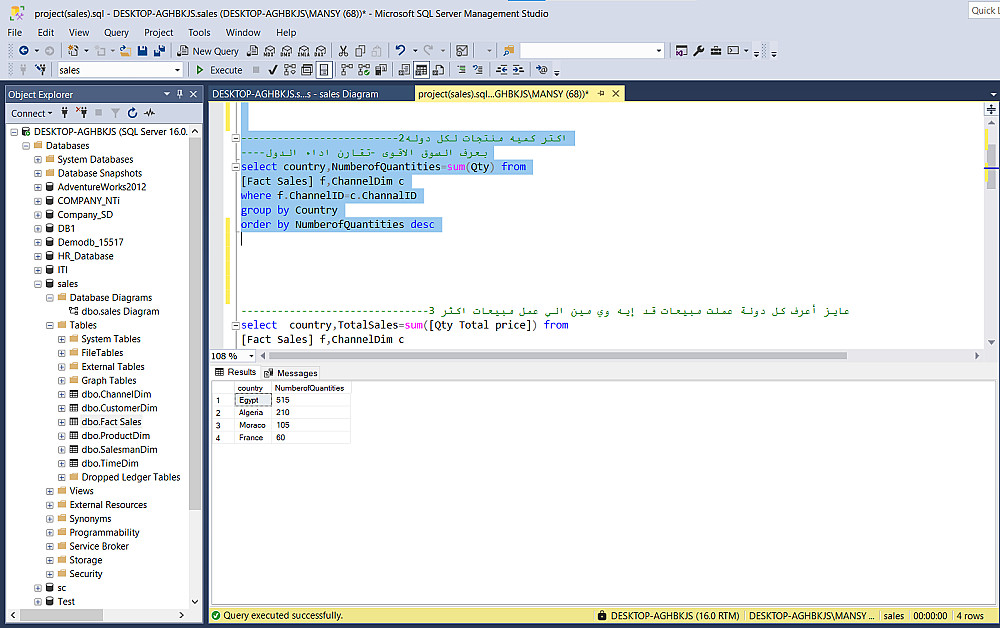This screenshot has height=628, width=1000.
Task: Collapse the Tables folder node
Action: (49, 325)
